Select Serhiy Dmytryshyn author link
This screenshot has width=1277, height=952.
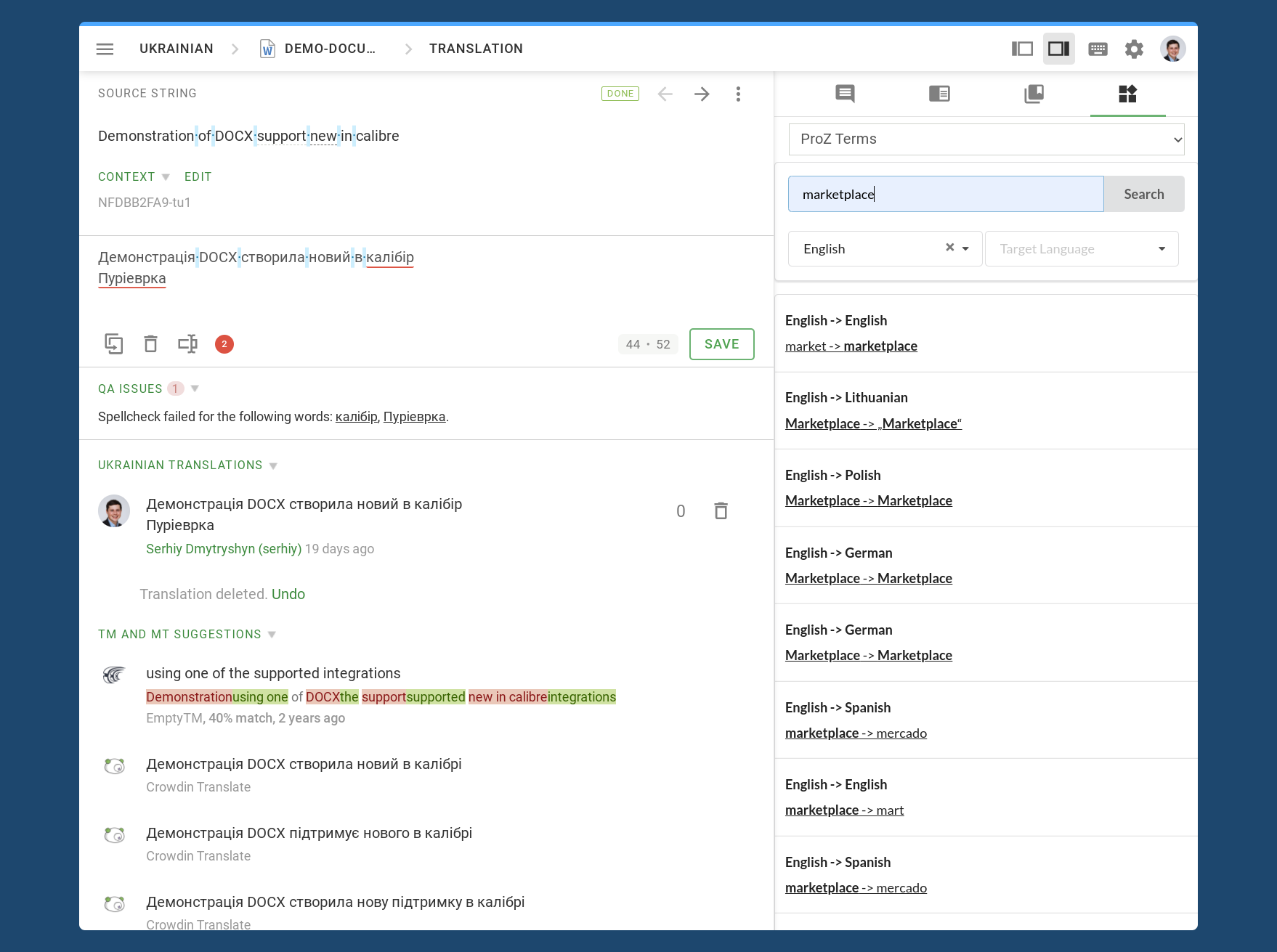[x=223, y=549]
